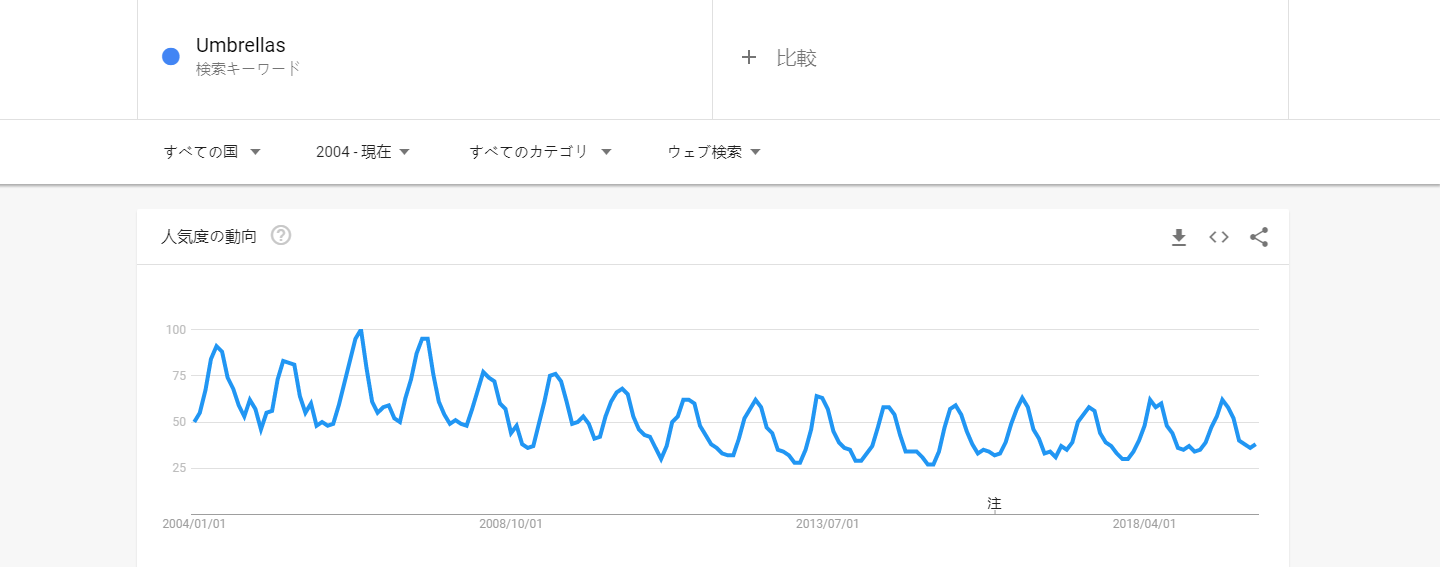Download the interest over time CSV
The width and height of the screenshot is (1440, 567).
pyautogui.click(x=1179, y=237)
